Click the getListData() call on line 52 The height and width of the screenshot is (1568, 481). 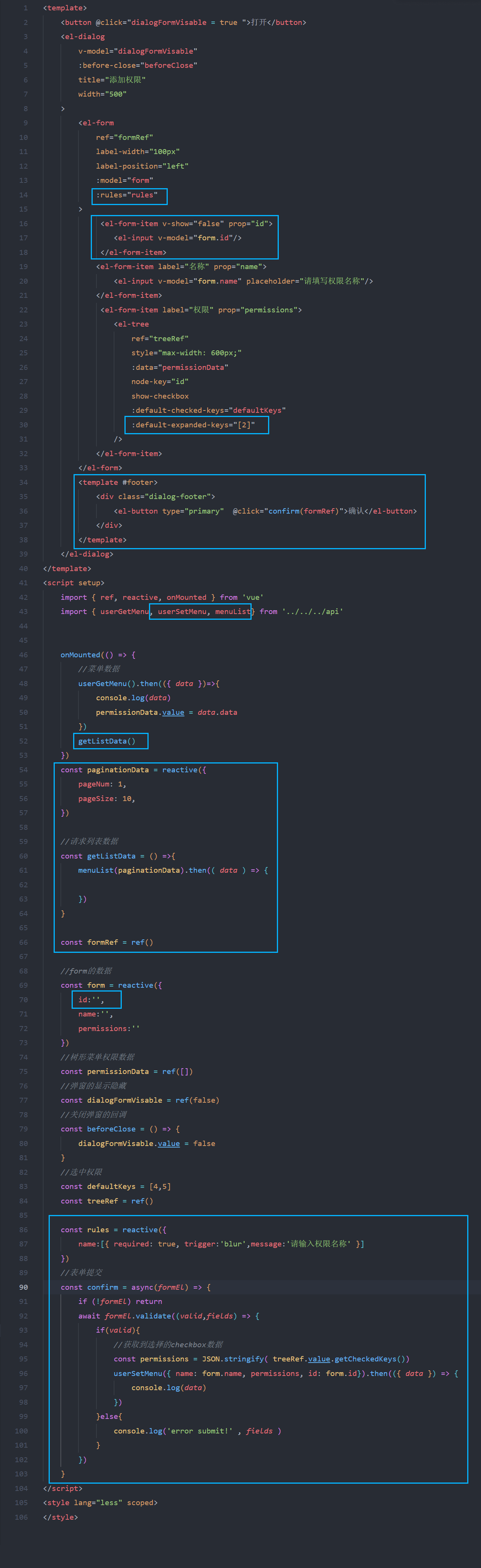click(107, 741)
